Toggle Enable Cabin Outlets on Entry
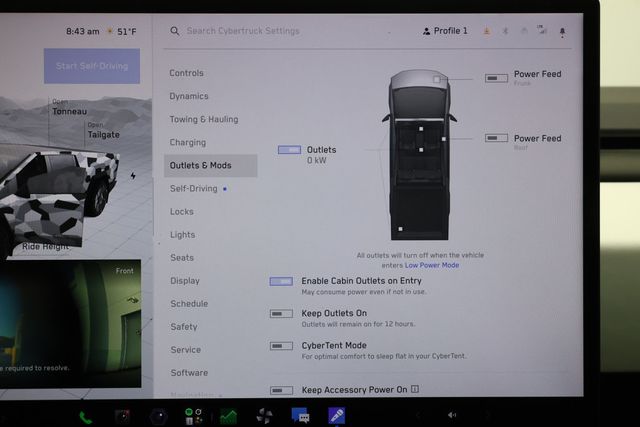Screen dimensions: 640x427 [x=281, y=281]
